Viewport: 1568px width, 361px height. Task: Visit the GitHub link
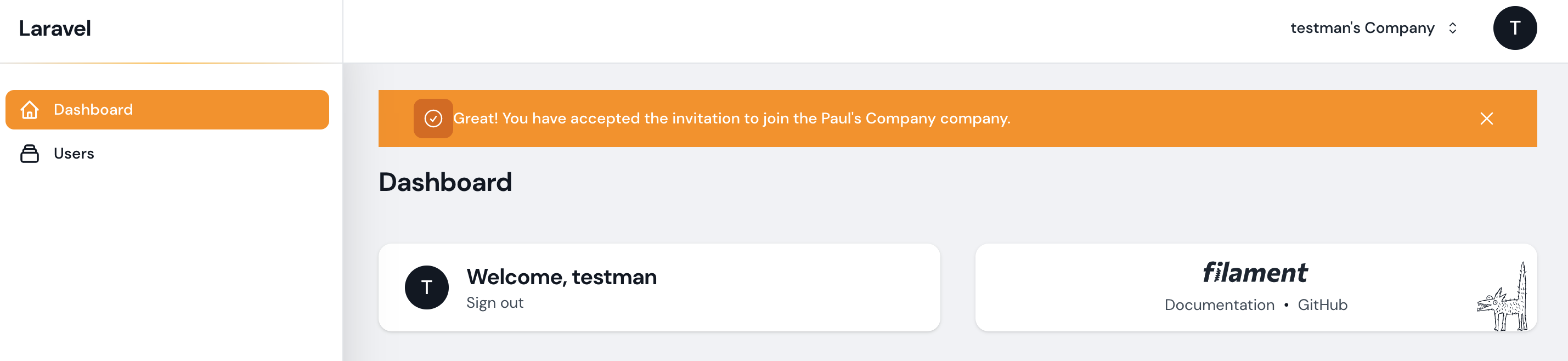(x=1322, y=305)
